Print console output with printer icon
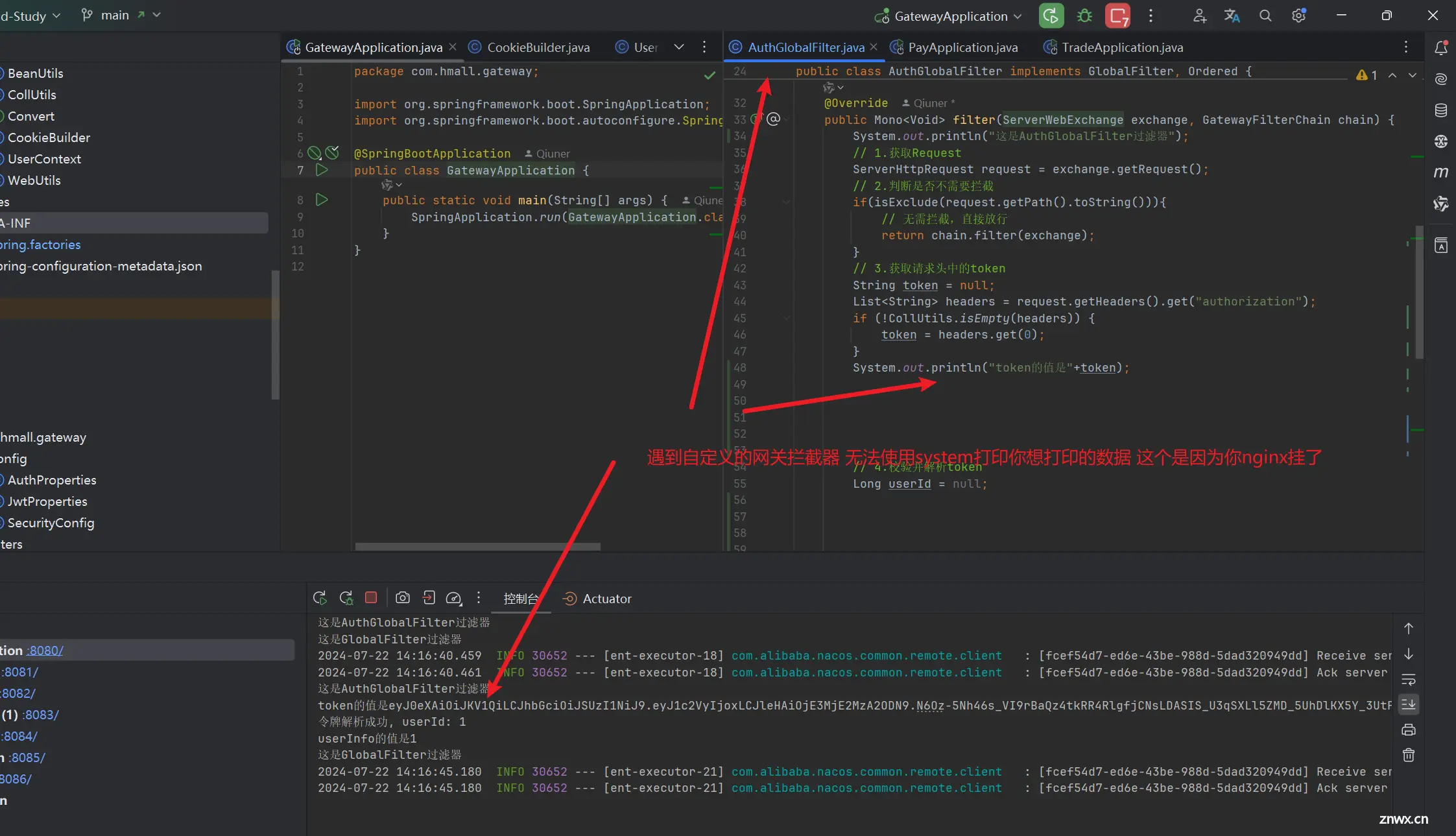Image resolution: width=1456 pixels, height=836 pixels. [x=1409, y=730]
